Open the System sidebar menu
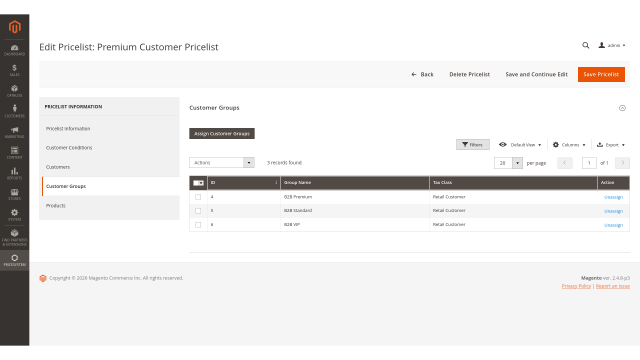The width and height of the screenshot is (640, 360). [x=15, y=215]
